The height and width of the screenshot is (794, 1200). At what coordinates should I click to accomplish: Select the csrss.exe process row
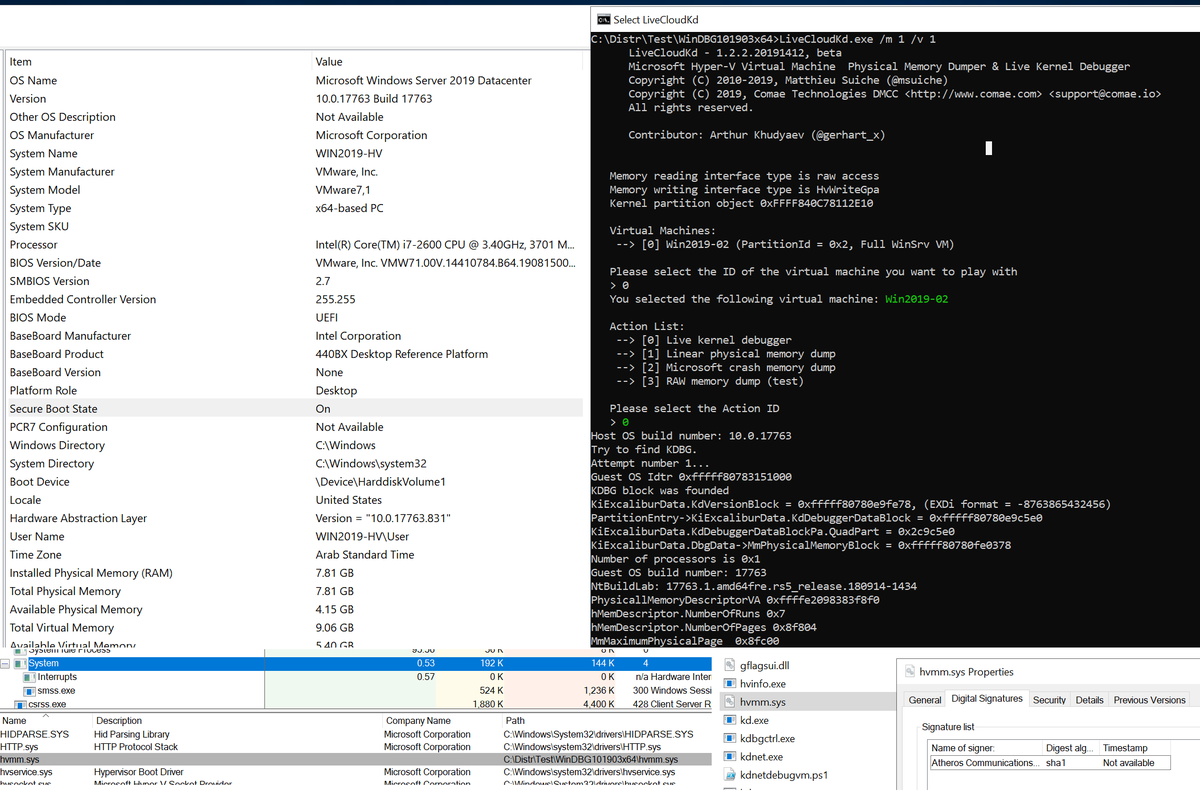[357, 705]
